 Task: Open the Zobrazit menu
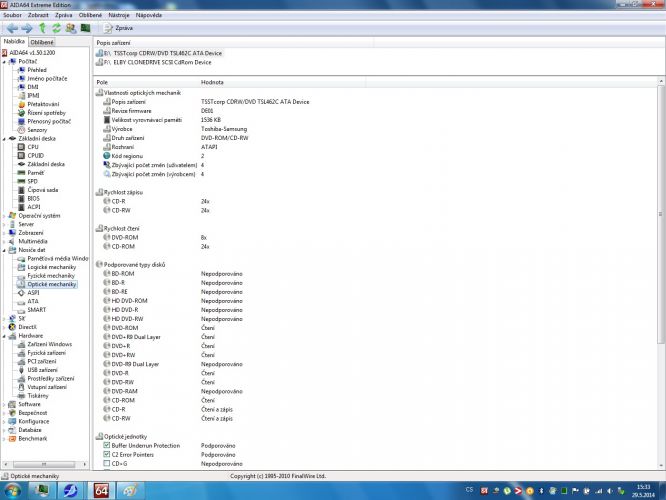click(x=38, y=15)
